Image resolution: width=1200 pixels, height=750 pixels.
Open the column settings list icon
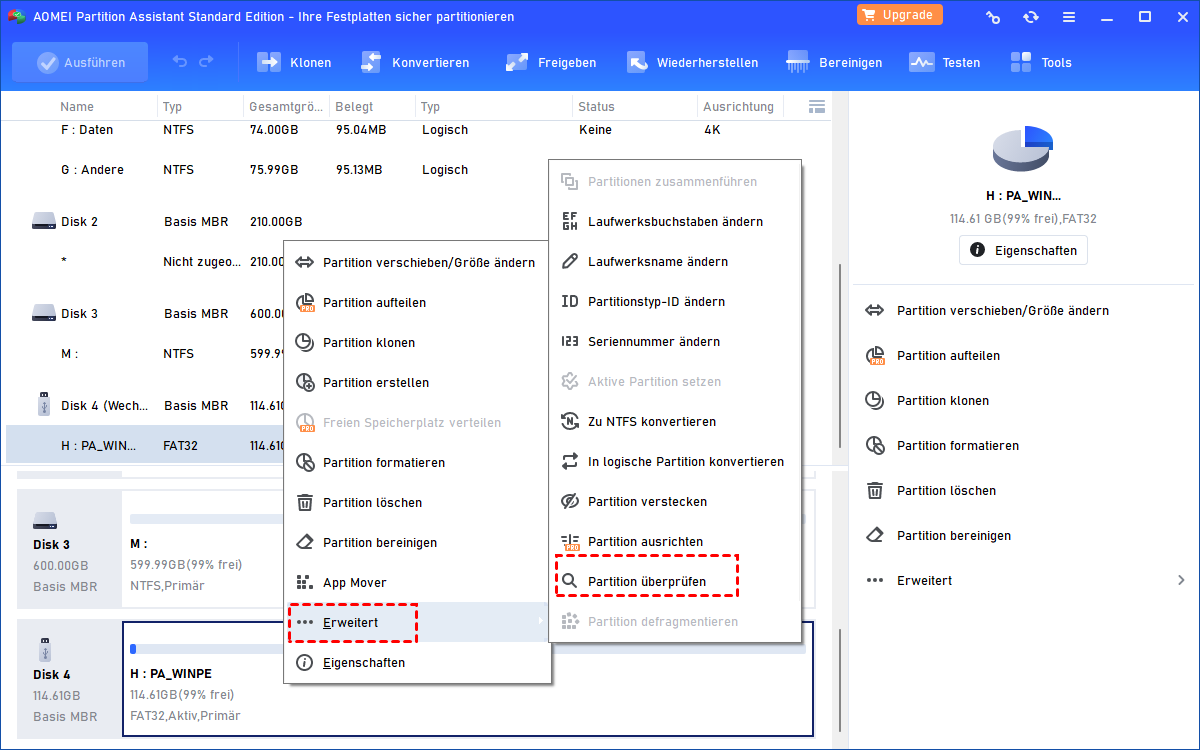pos(817,106)
